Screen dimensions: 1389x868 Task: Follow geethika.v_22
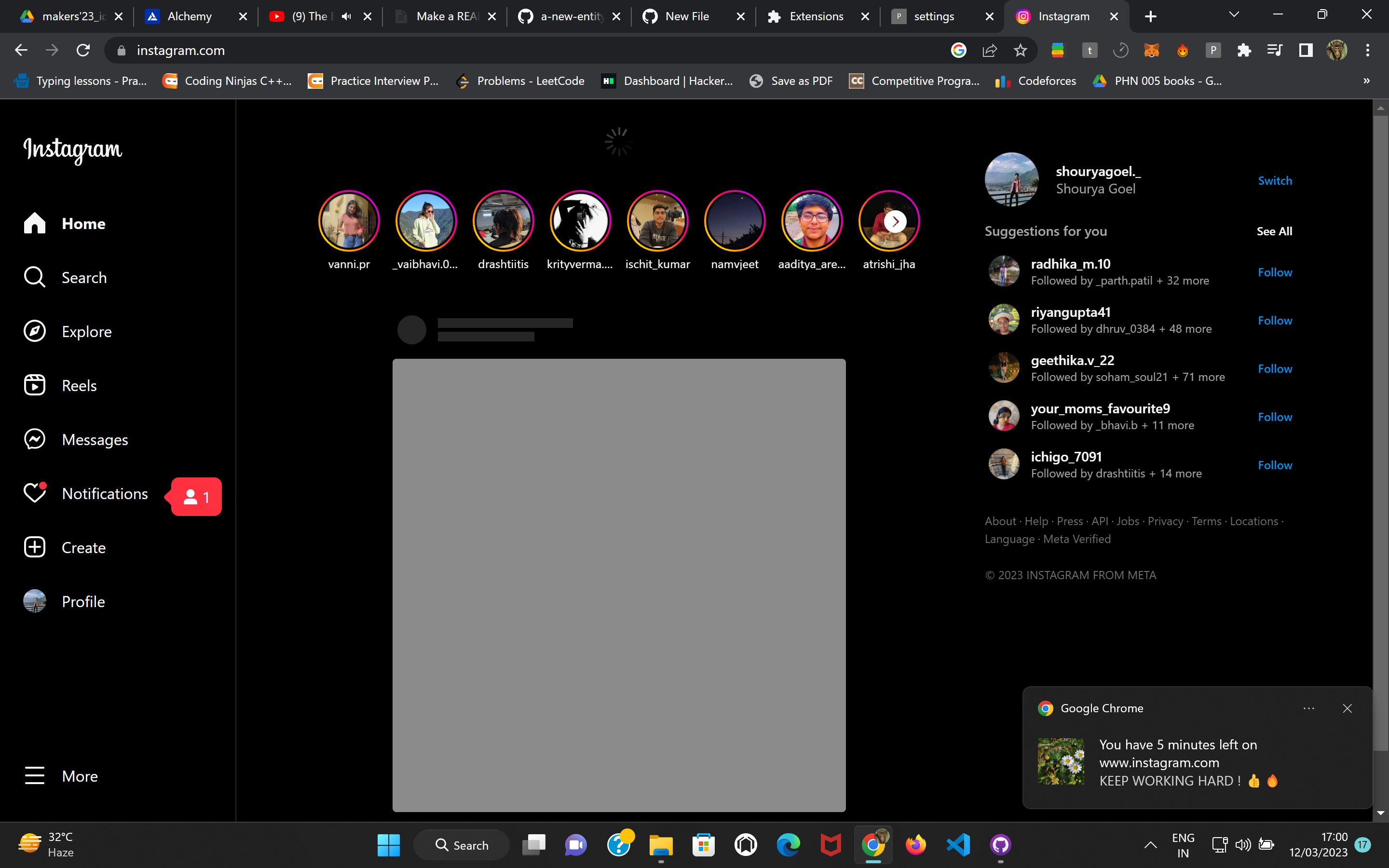(x=1275, y=368)
